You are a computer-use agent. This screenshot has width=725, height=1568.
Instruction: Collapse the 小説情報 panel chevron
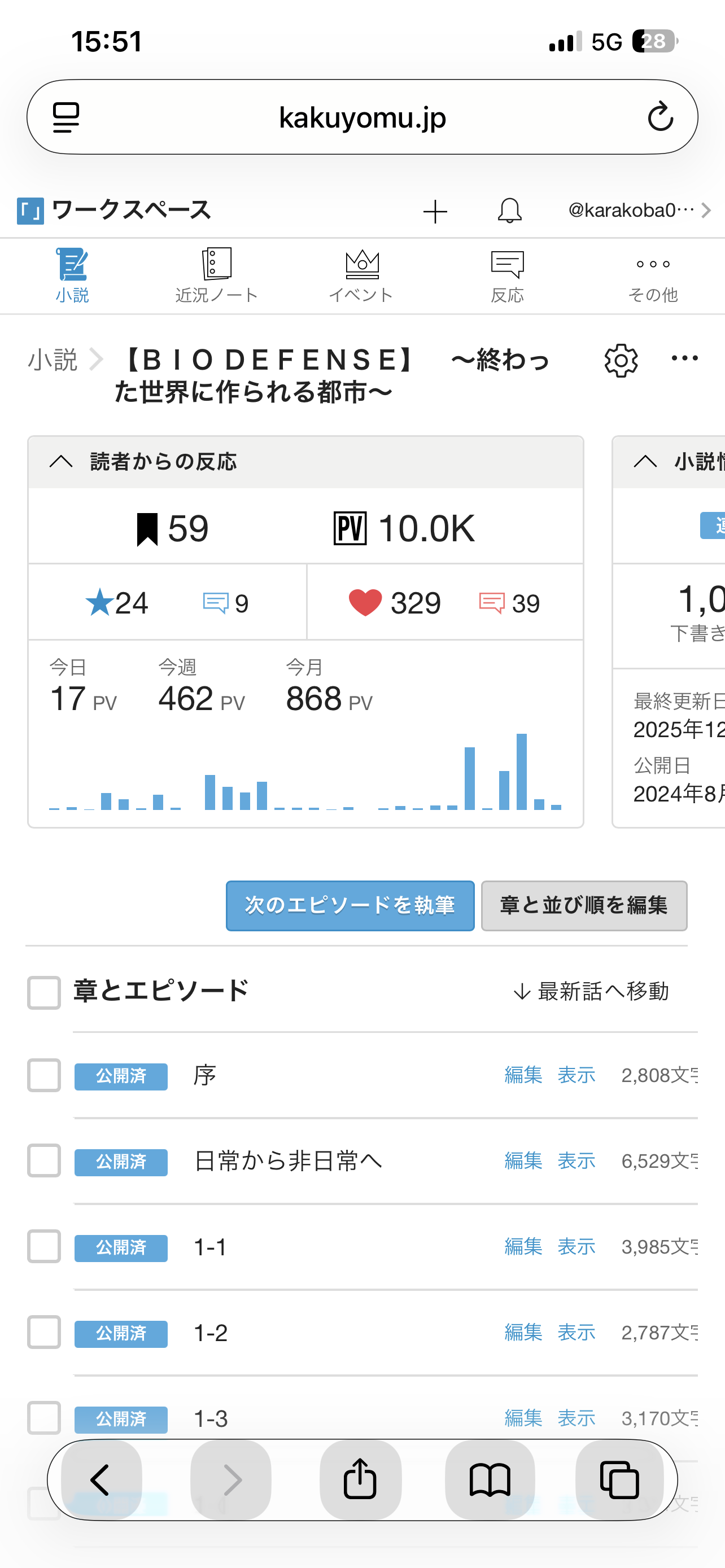click(645, 461)
